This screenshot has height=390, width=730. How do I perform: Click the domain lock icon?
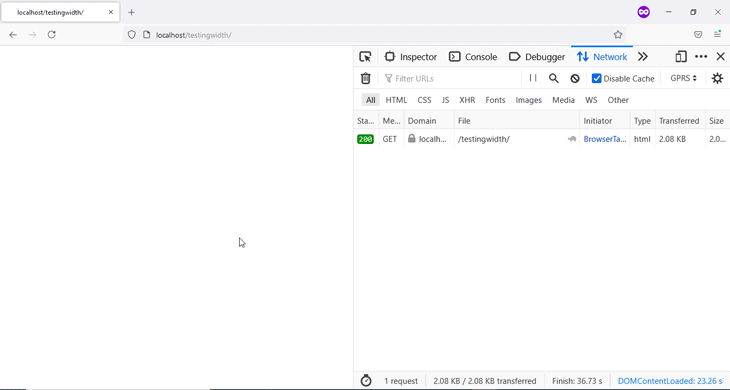412,139
